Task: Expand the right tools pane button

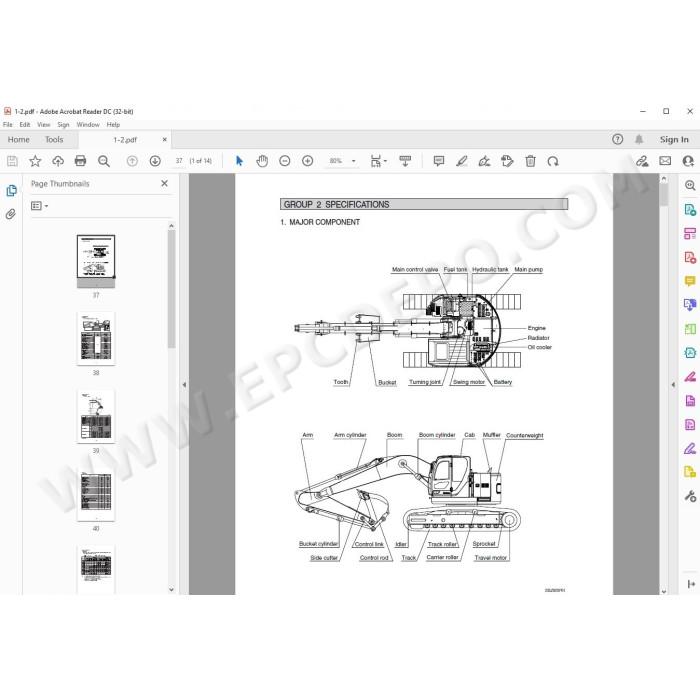Action: [691, 584]
